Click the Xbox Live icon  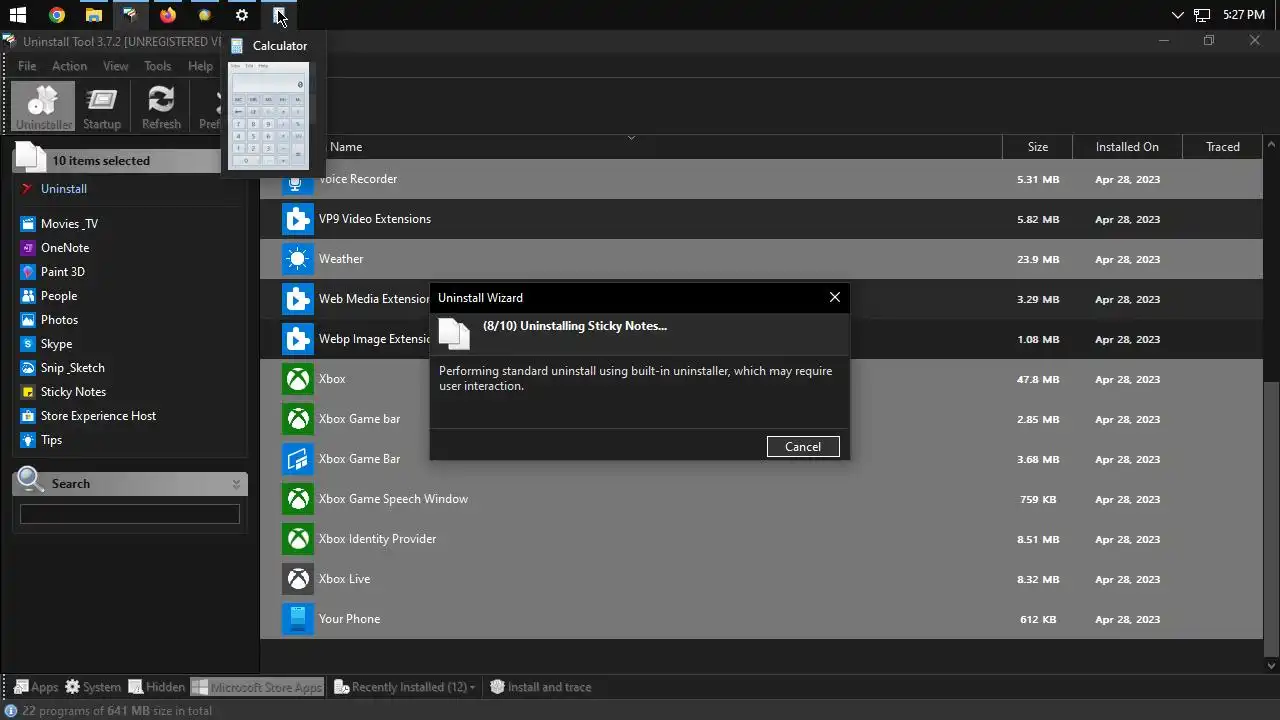point(297,579)
